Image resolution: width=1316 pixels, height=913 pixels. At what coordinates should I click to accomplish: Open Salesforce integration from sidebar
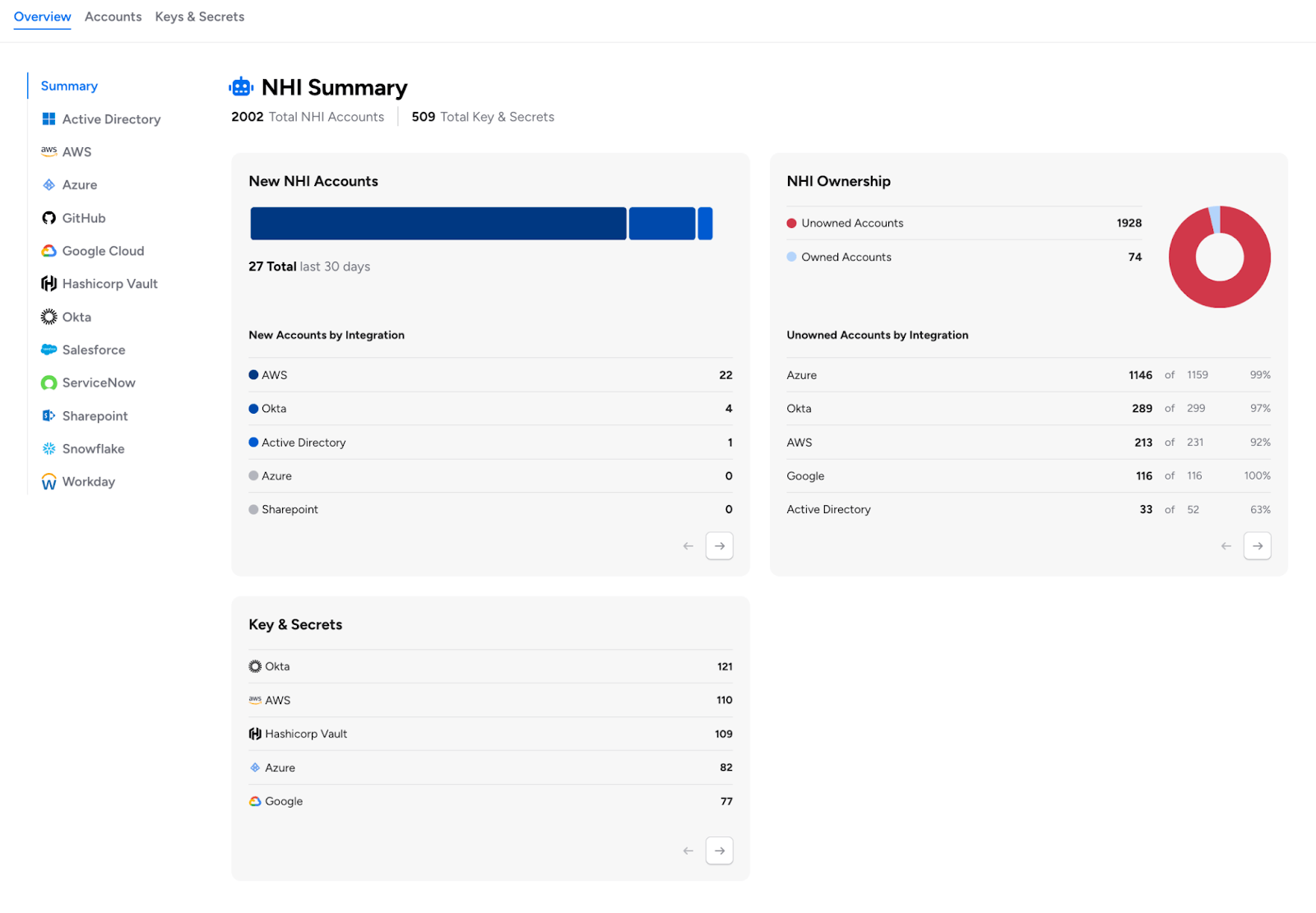[93, 350]
